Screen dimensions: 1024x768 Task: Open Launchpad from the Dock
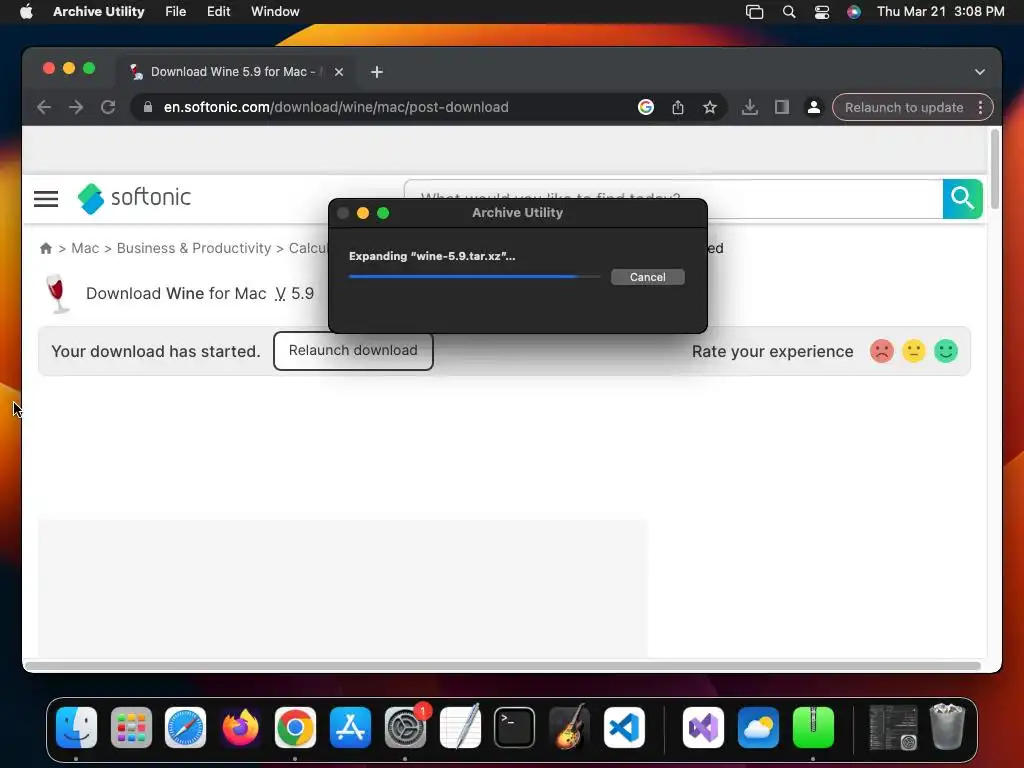pos(131,728)
